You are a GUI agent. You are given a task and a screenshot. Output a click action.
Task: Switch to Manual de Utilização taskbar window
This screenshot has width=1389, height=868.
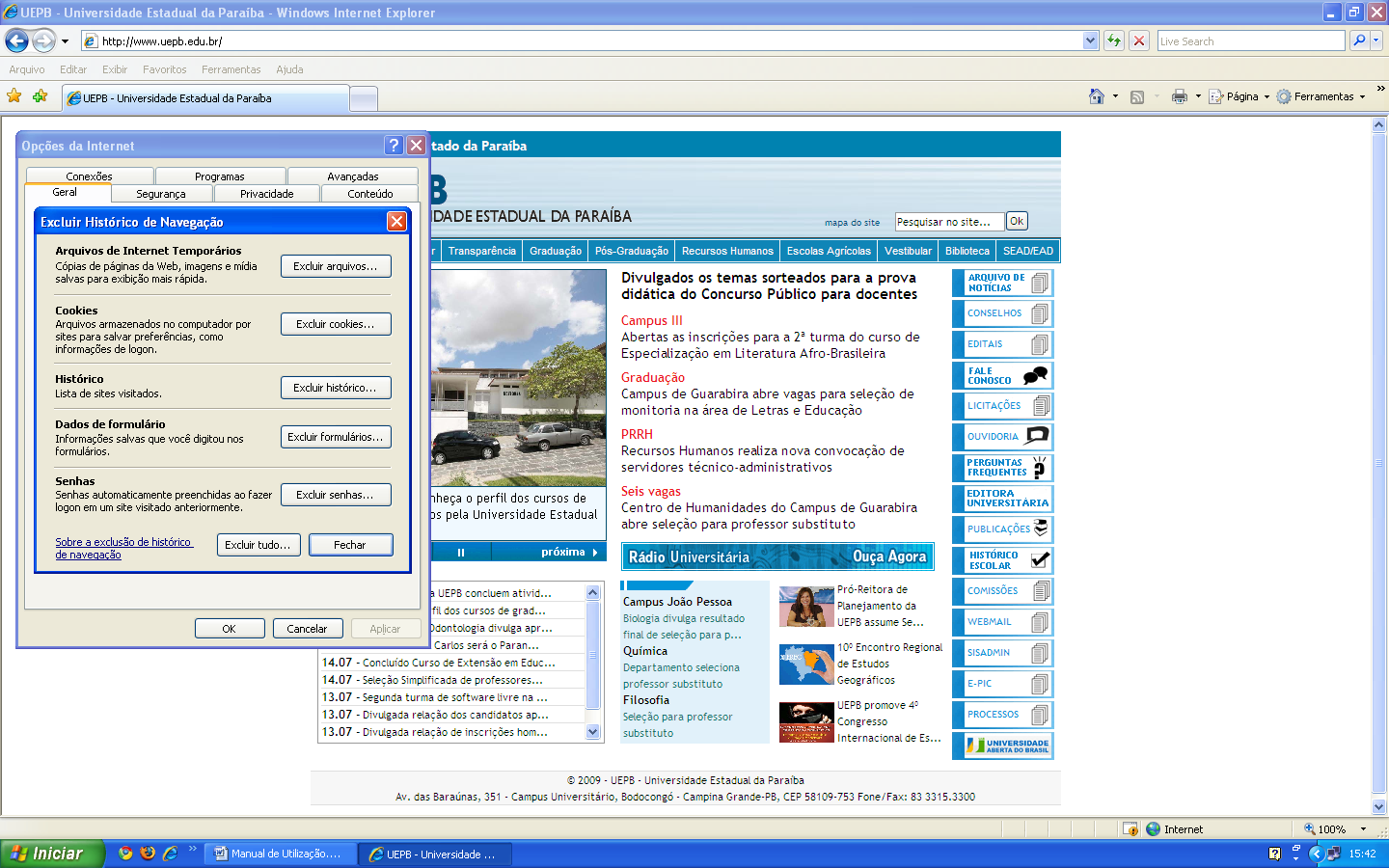pyautogui.click(x=282, y=854)
